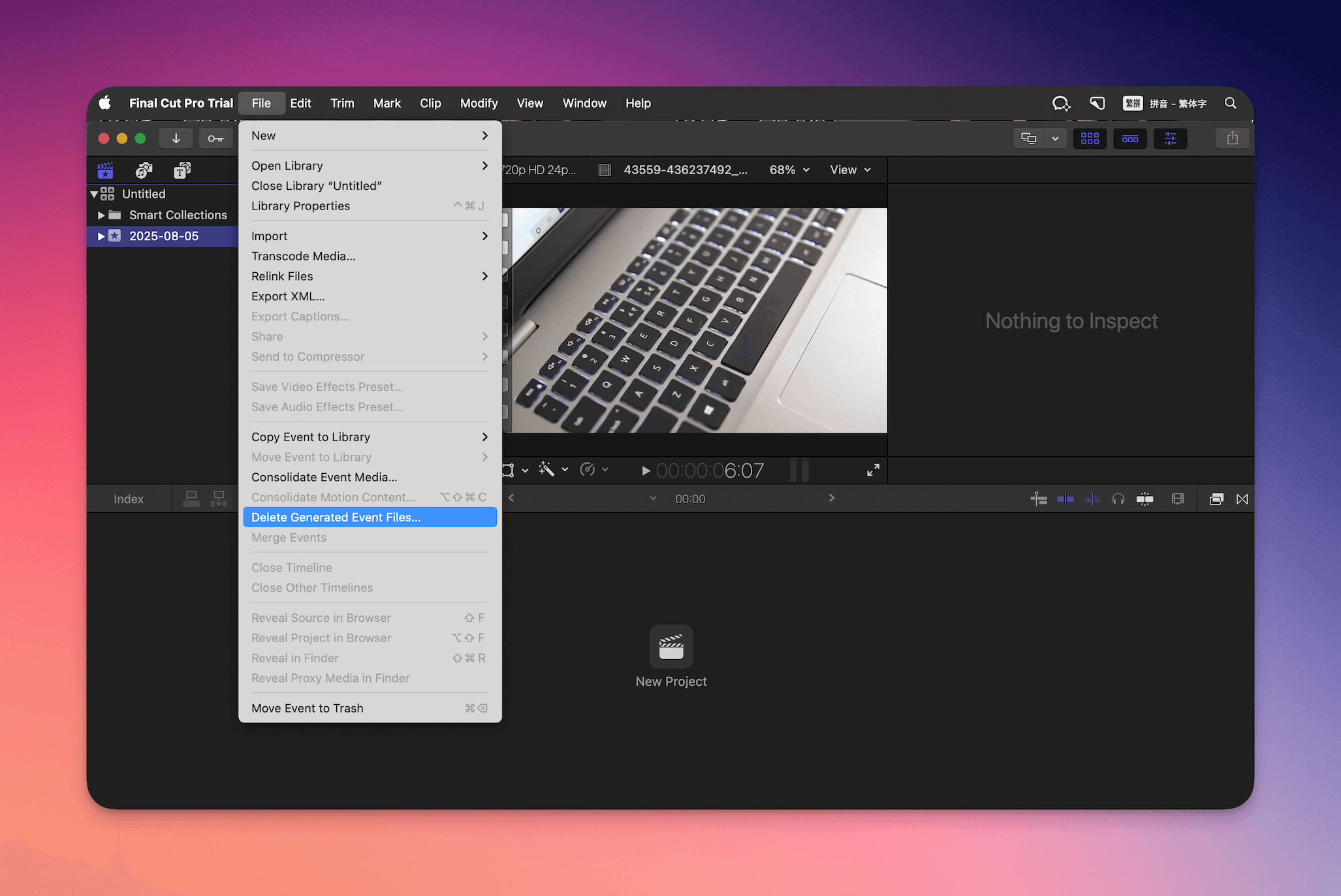Open Effects browser icon in timeline bar
Image resolution: width=1341 pixels, height=896 pixels.
(1216, 499)
